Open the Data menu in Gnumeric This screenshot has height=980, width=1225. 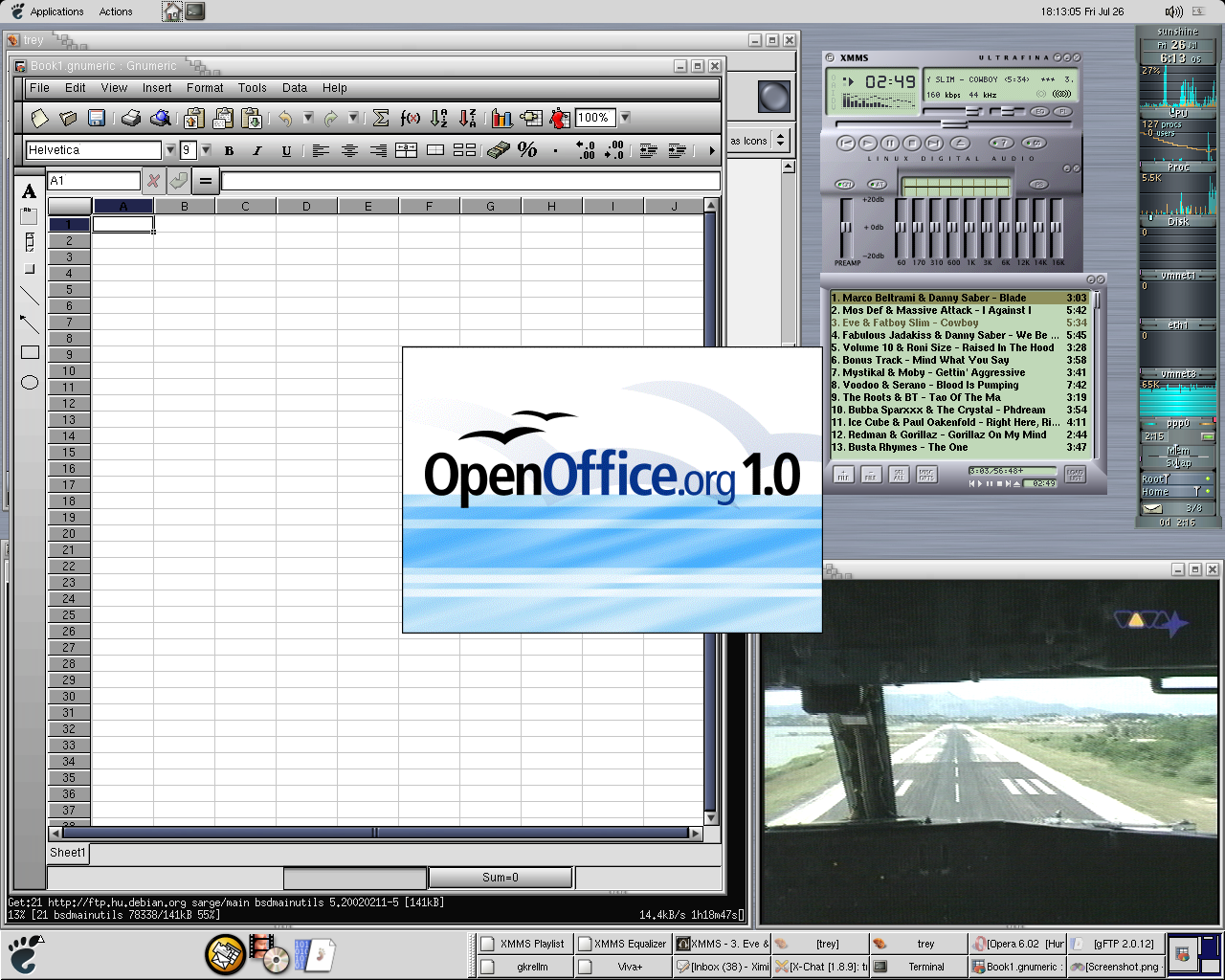[295, 88]
